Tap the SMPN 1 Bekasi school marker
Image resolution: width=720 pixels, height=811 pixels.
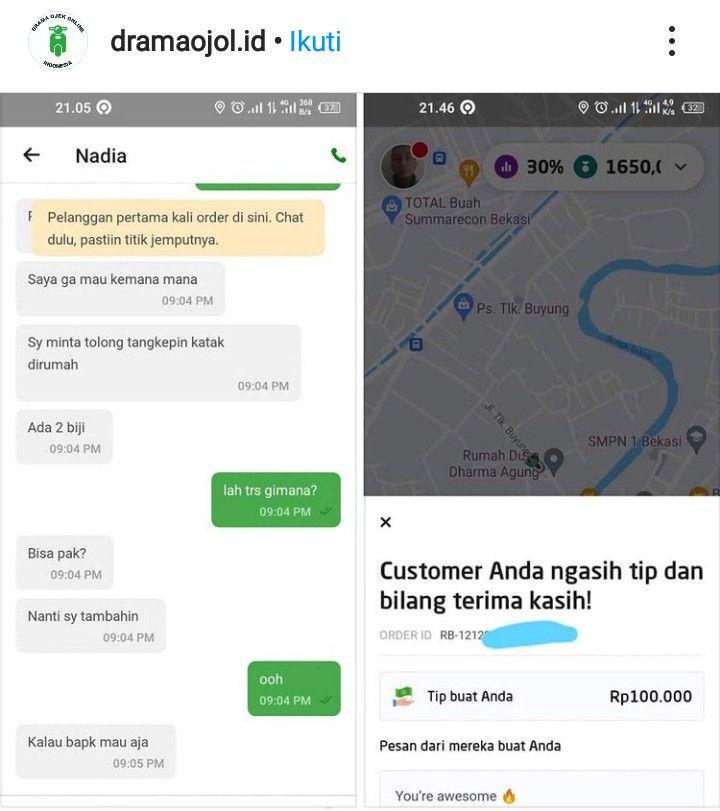pyautogui.click(x=696, y=439)
